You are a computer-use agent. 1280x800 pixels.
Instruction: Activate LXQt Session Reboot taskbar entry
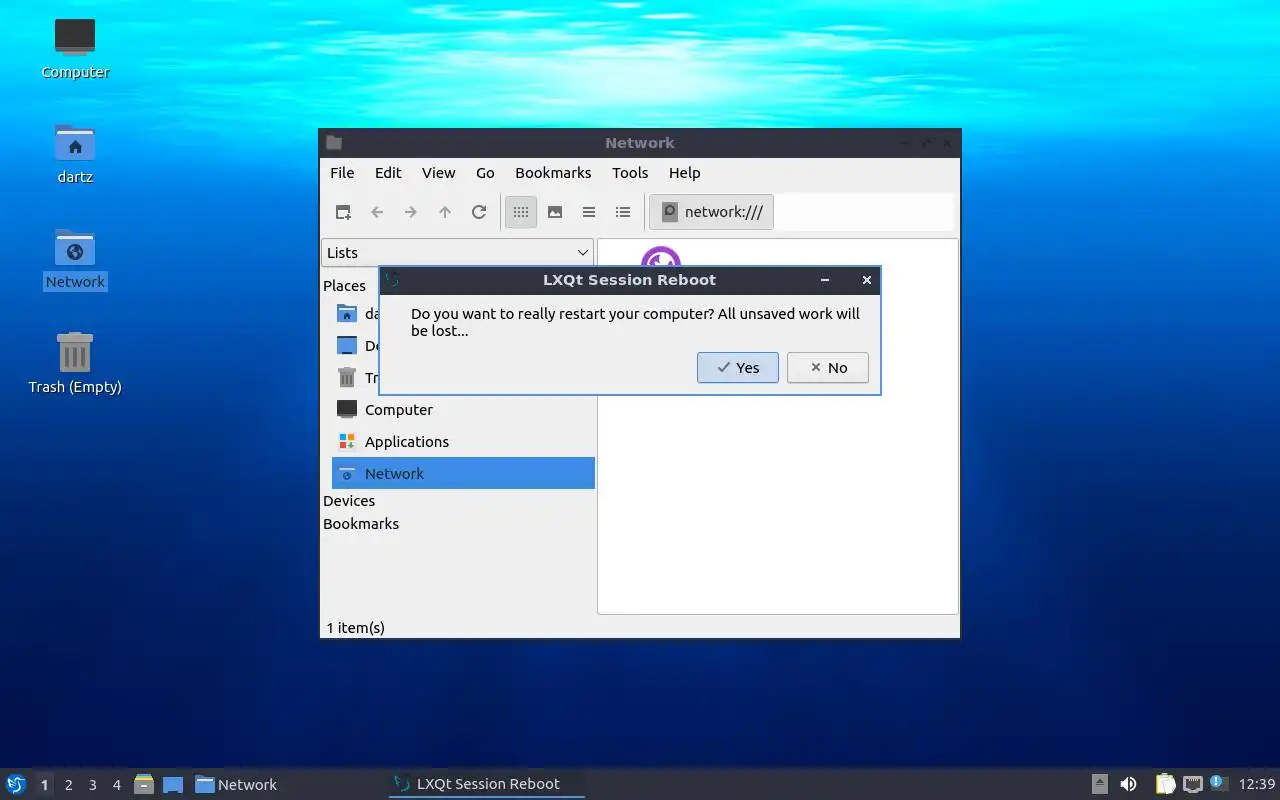point(486,784)
